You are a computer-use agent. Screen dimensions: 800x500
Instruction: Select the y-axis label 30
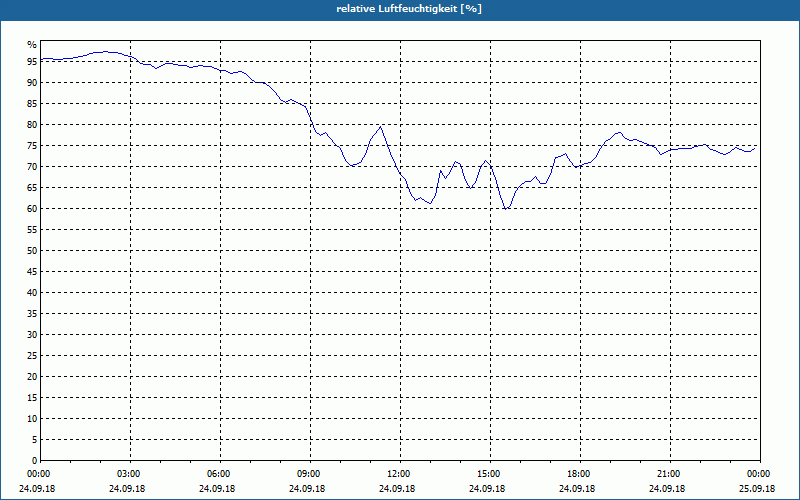pos(32,335)
